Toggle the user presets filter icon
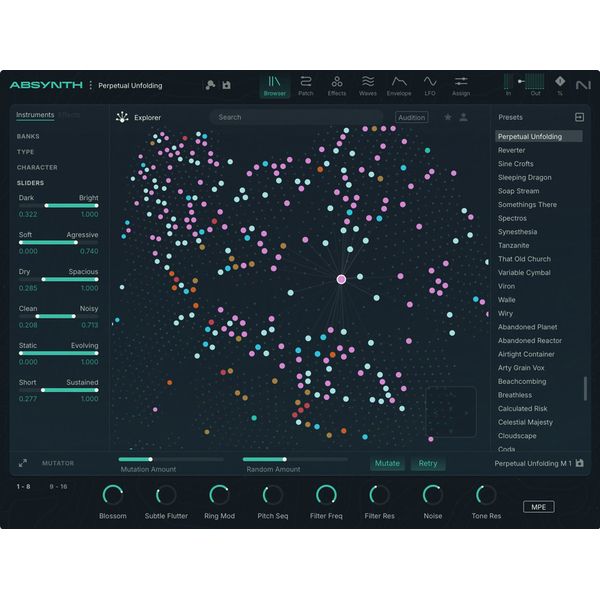This screenshot has width=600, height=600. 463,117
